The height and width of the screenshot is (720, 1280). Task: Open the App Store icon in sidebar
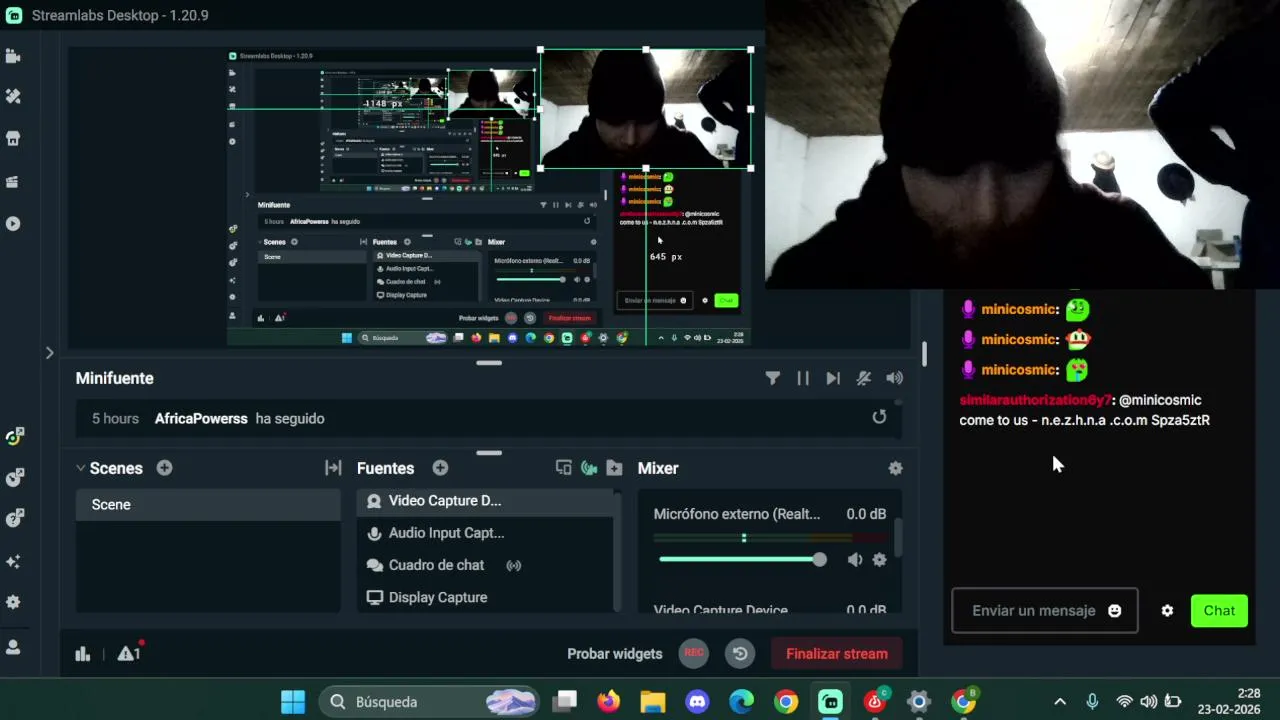tap(13, 139)
